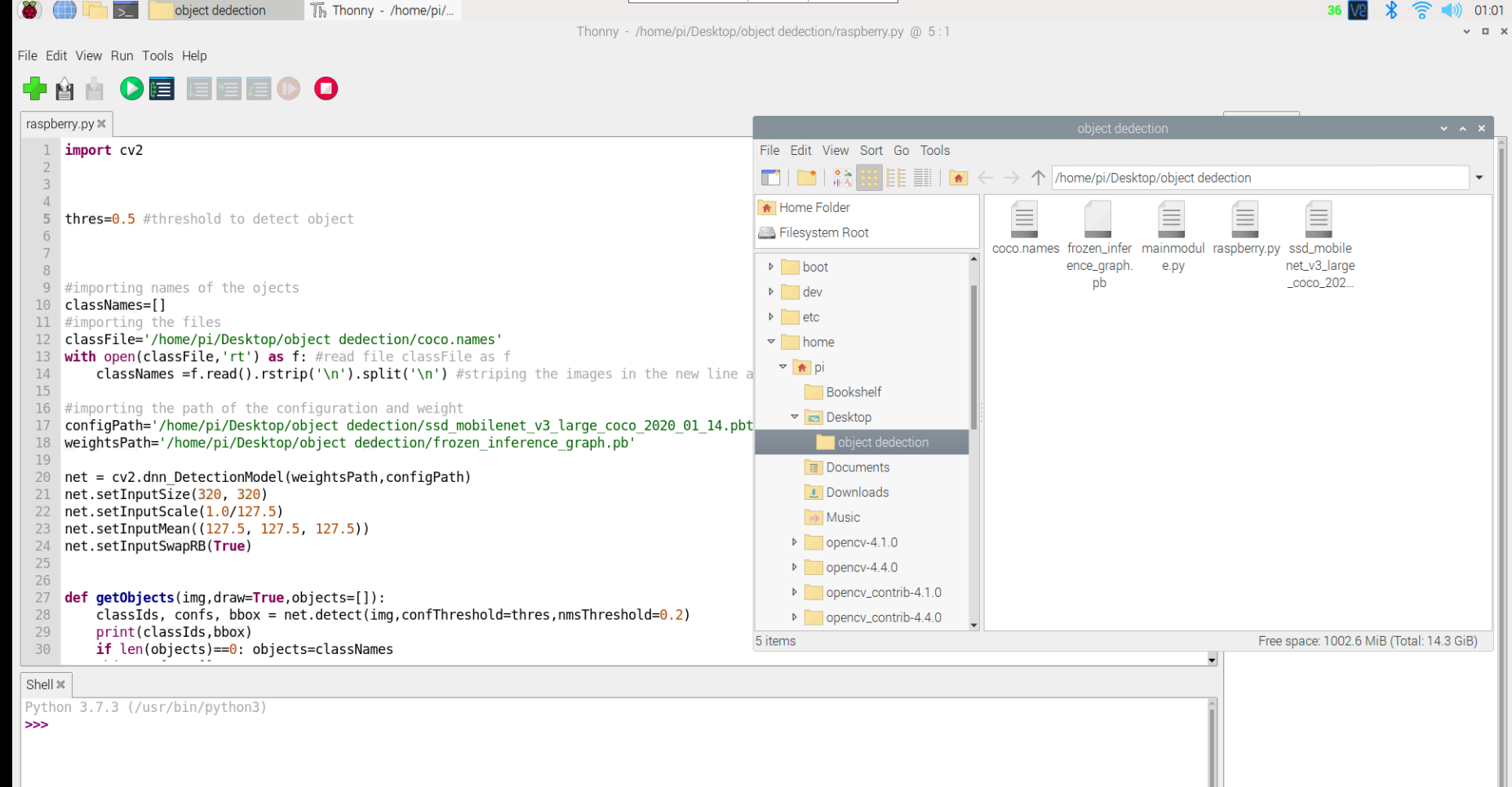
Task: Click the Open file (load) icon
Action: click(x=64, y=89)
